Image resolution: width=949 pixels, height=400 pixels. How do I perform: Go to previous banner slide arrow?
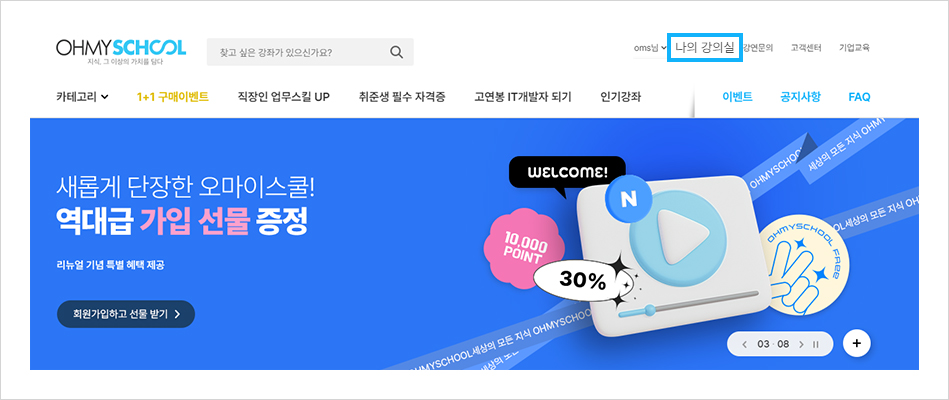point(744,344)
